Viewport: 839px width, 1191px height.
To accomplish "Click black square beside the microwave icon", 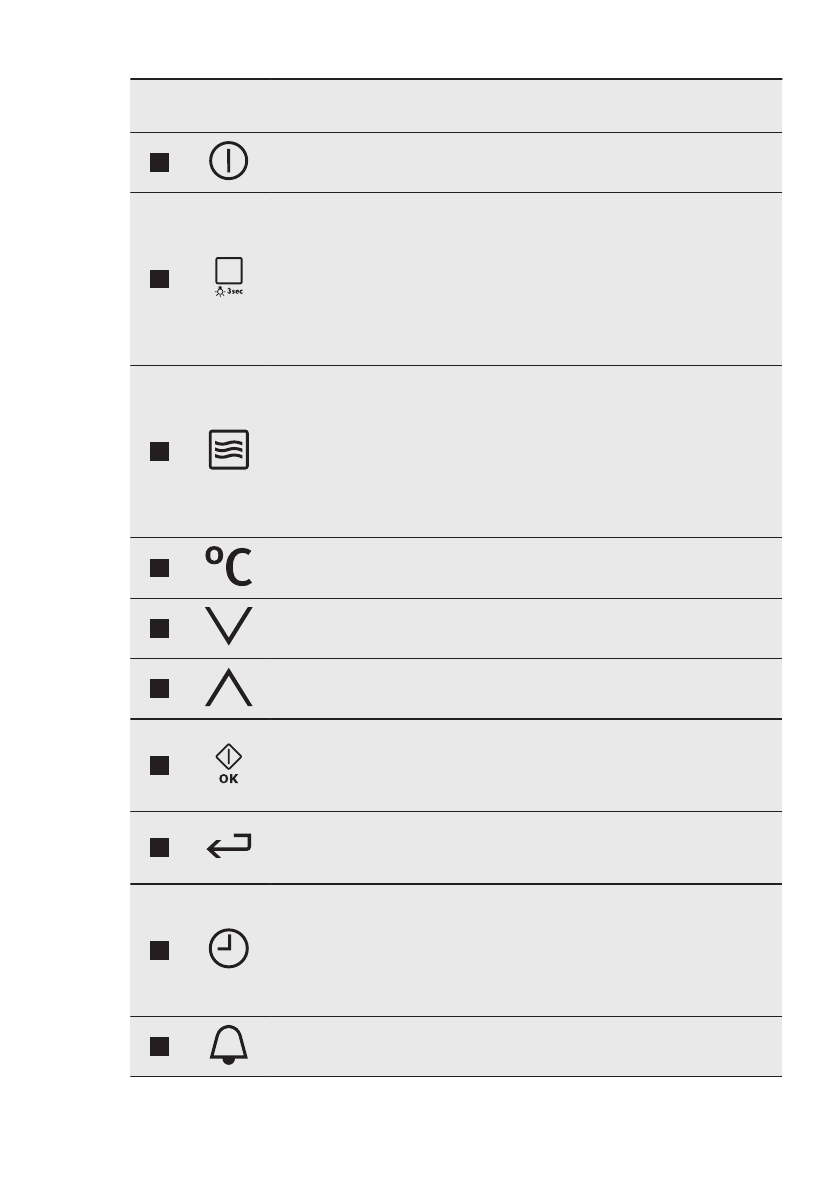I will (x=158, y=451).
